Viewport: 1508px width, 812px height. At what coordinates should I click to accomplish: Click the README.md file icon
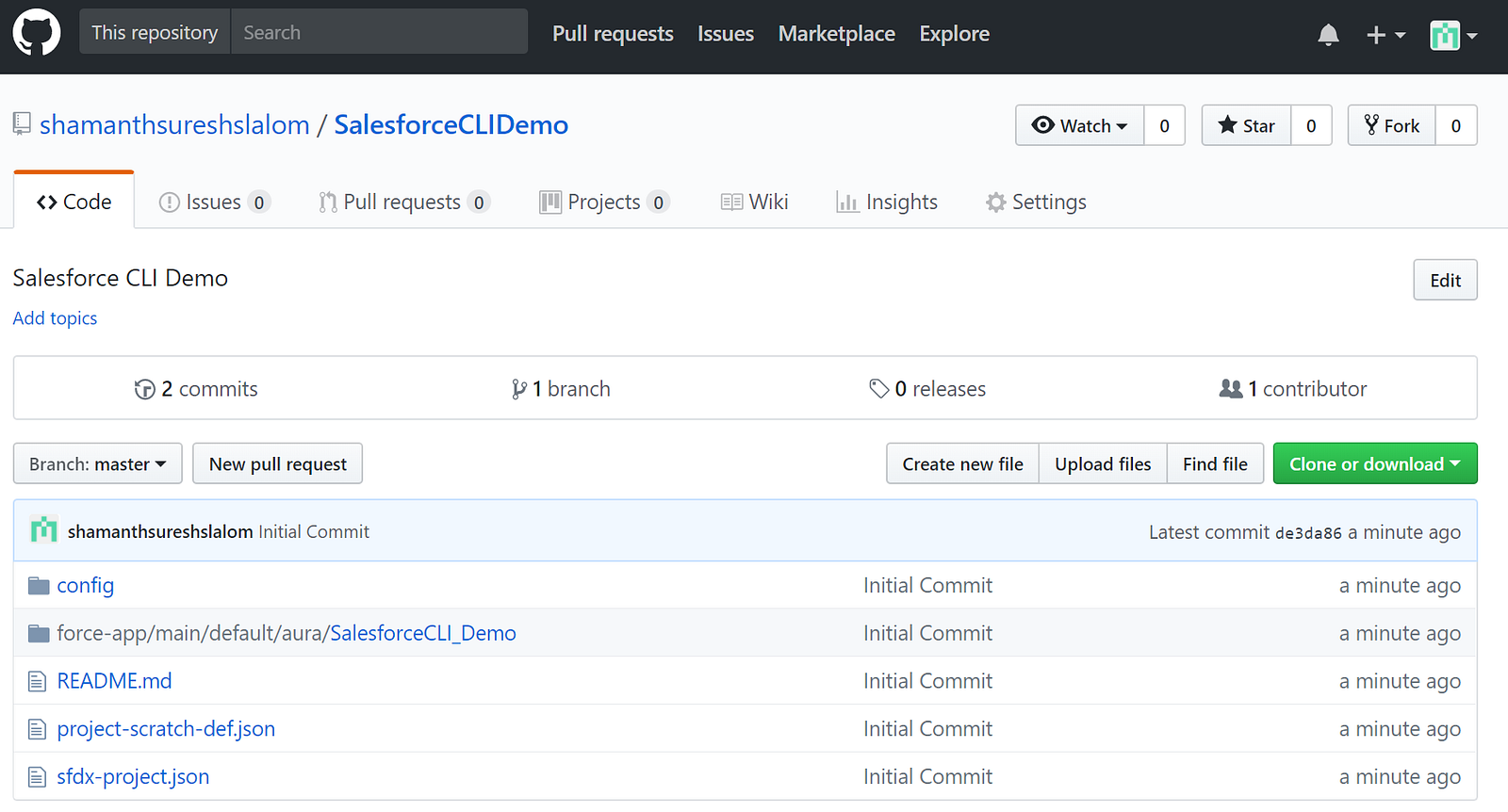click(37, 681)
